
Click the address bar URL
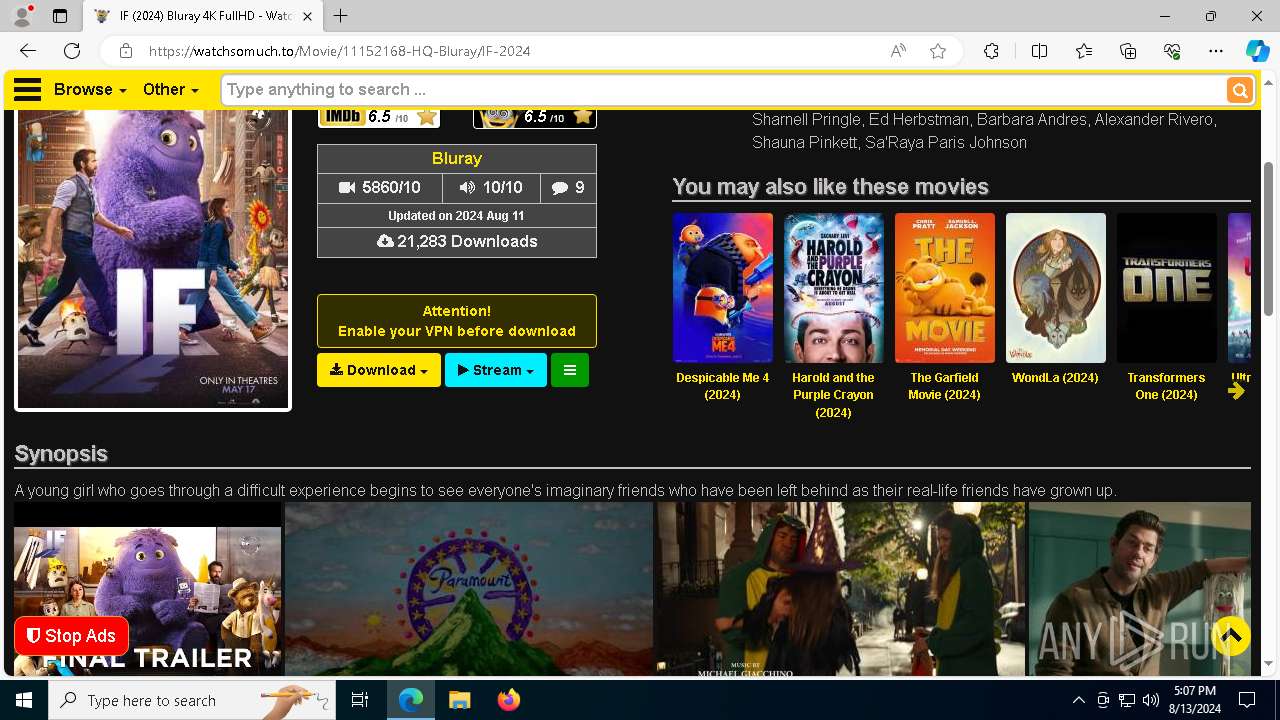tap(340, 51)
